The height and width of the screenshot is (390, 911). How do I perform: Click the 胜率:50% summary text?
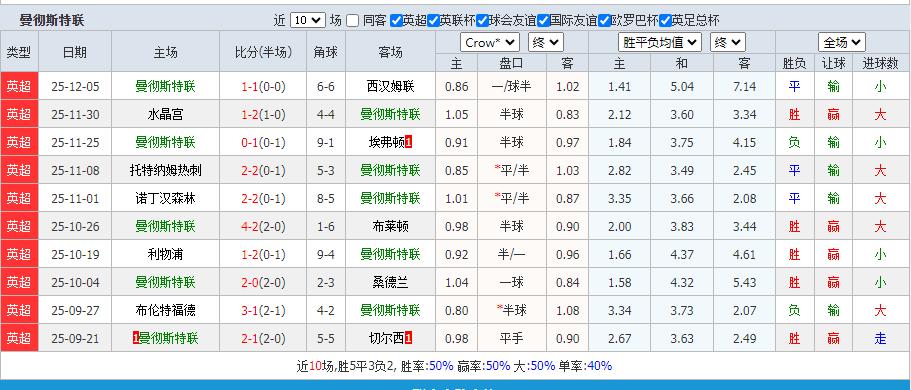coord(427,366)
